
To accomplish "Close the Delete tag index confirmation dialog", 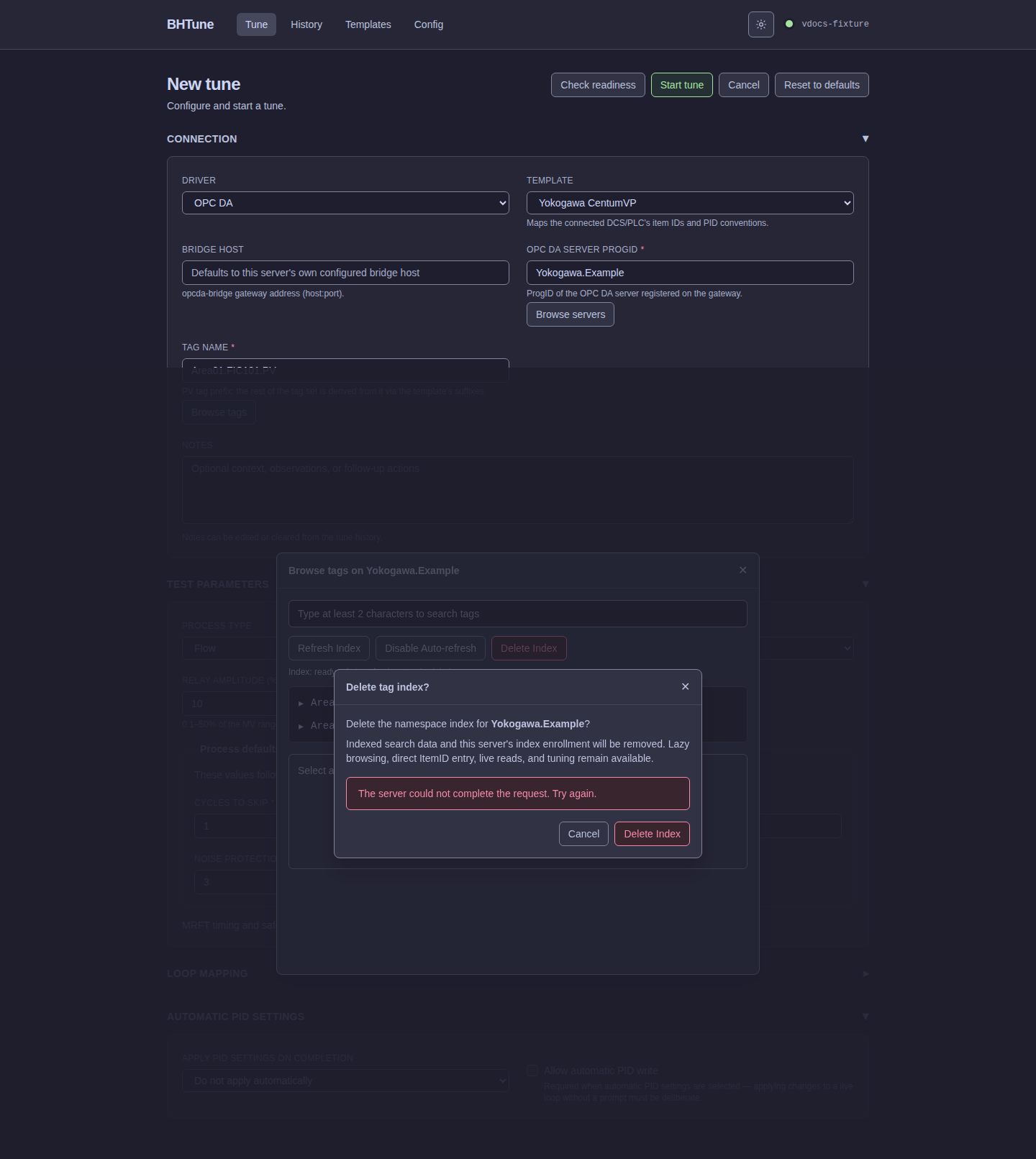I will pos(686,686).
